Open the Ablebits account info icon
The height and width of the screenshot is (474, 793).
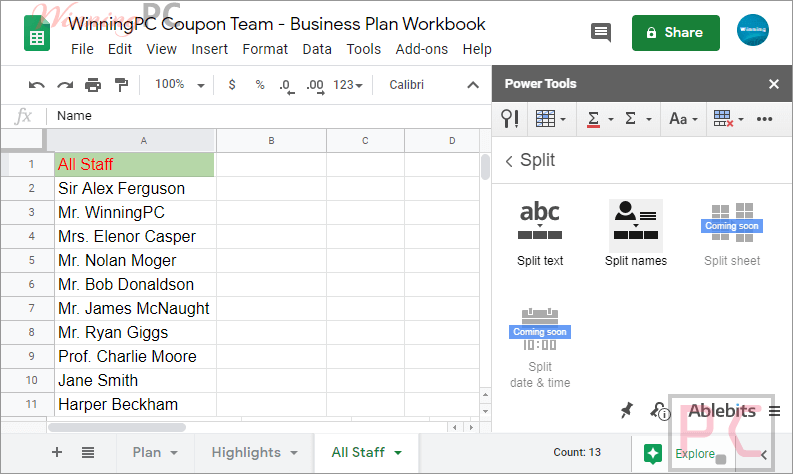(660, 411)
